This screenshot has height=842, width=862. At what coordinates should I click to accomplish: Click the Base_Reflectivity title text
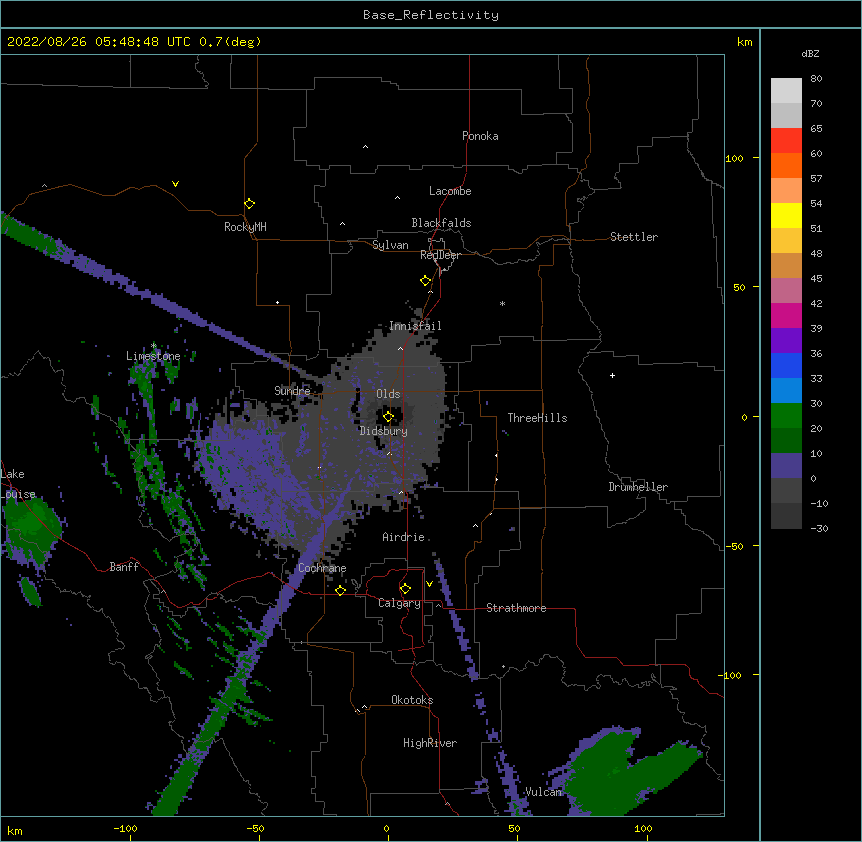click(431, 15)
